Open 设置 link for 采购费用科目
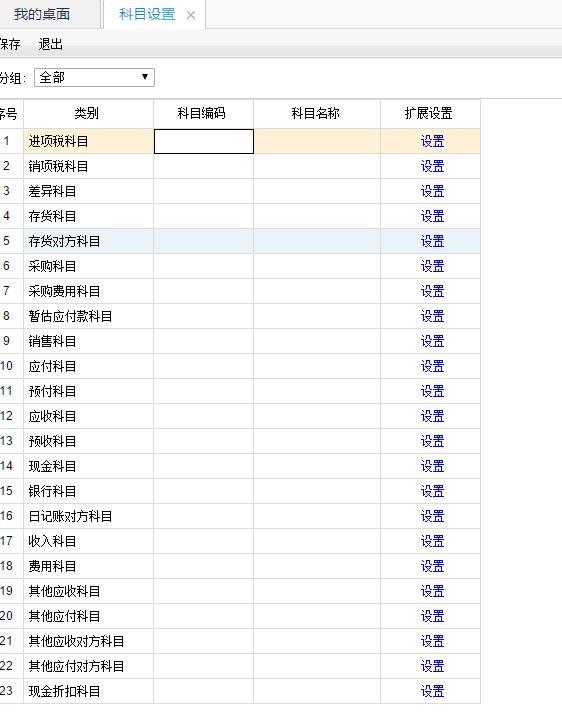This screenshot has height=724, width=562. [432, 291]
